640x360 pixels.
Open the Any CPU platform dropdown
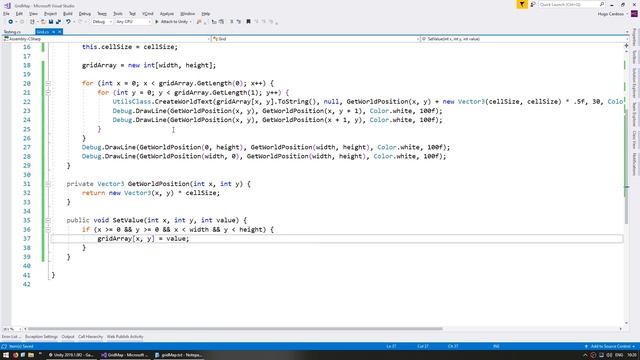click(133, 22)
